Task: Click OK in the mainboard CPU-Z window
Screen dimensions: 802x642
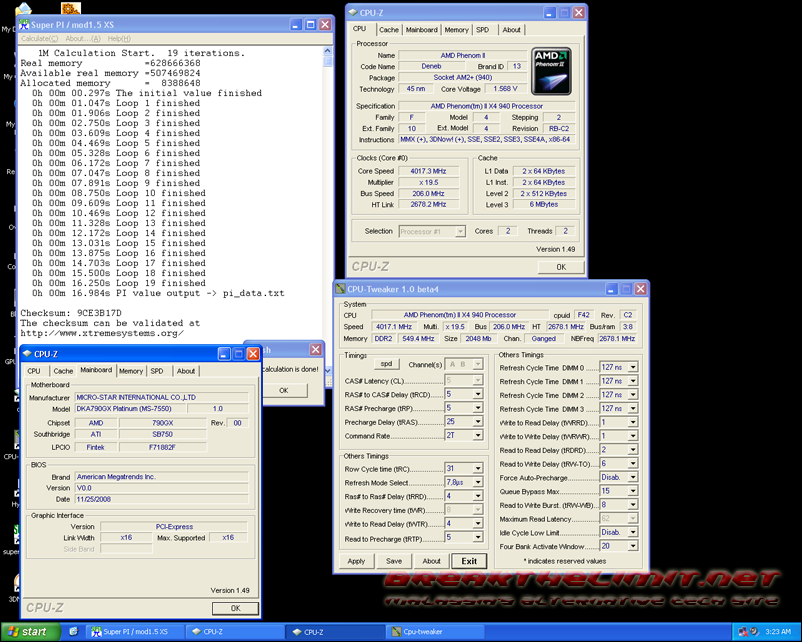Action: click(x=235, y=608)
